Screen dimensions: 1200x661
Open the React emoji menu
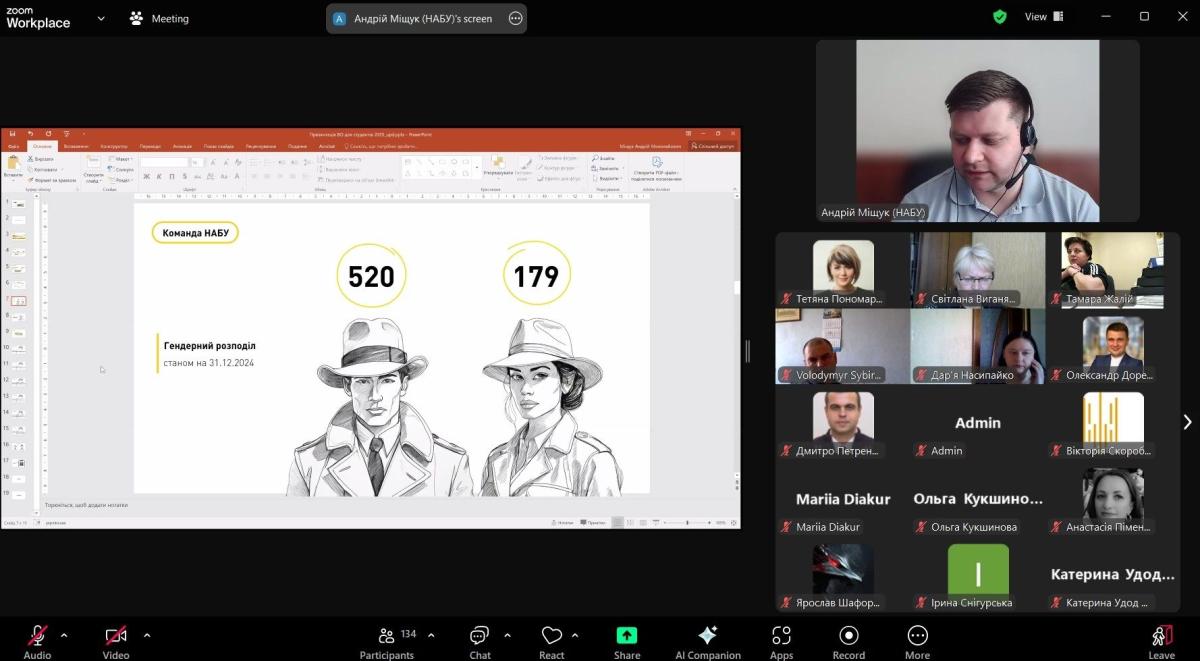551,637
